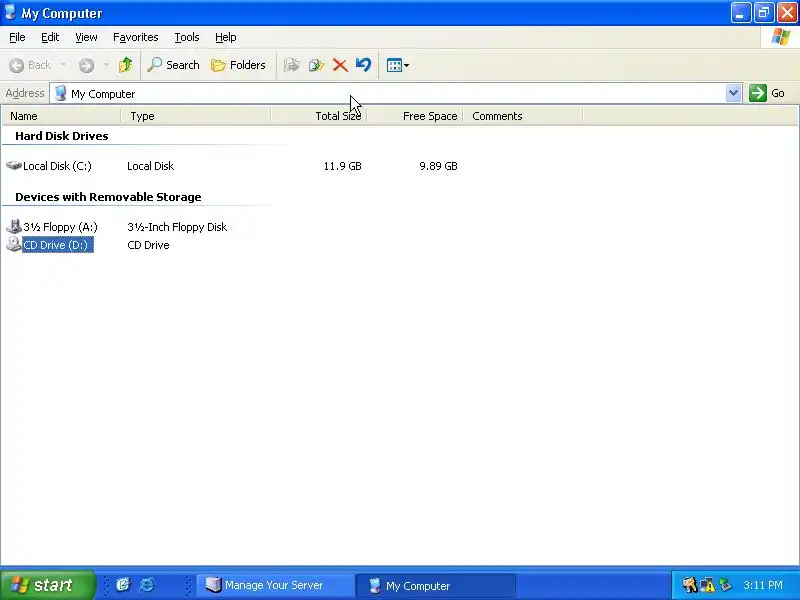800x600 pixels.
Task: Click the 3½-Inch Floppy Disk type text
Action: coord(177,227)
